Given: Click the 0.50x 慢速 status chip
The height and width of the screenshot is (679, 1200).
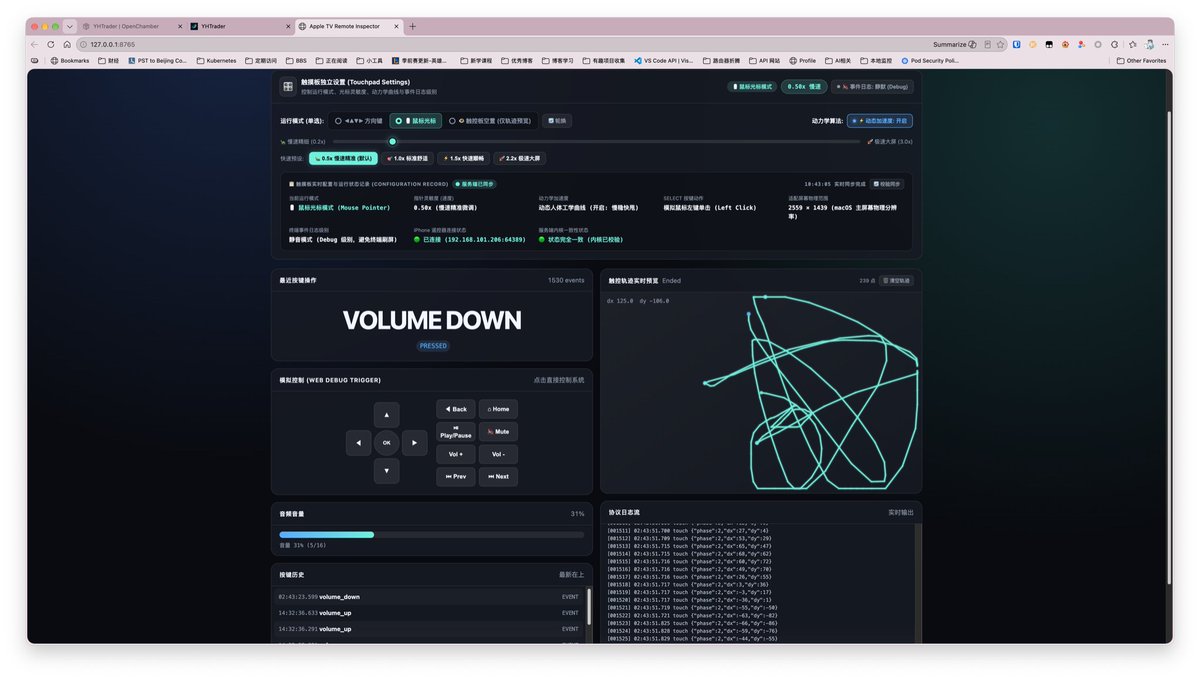Looking at the screenshot, I should pos(804,87).
